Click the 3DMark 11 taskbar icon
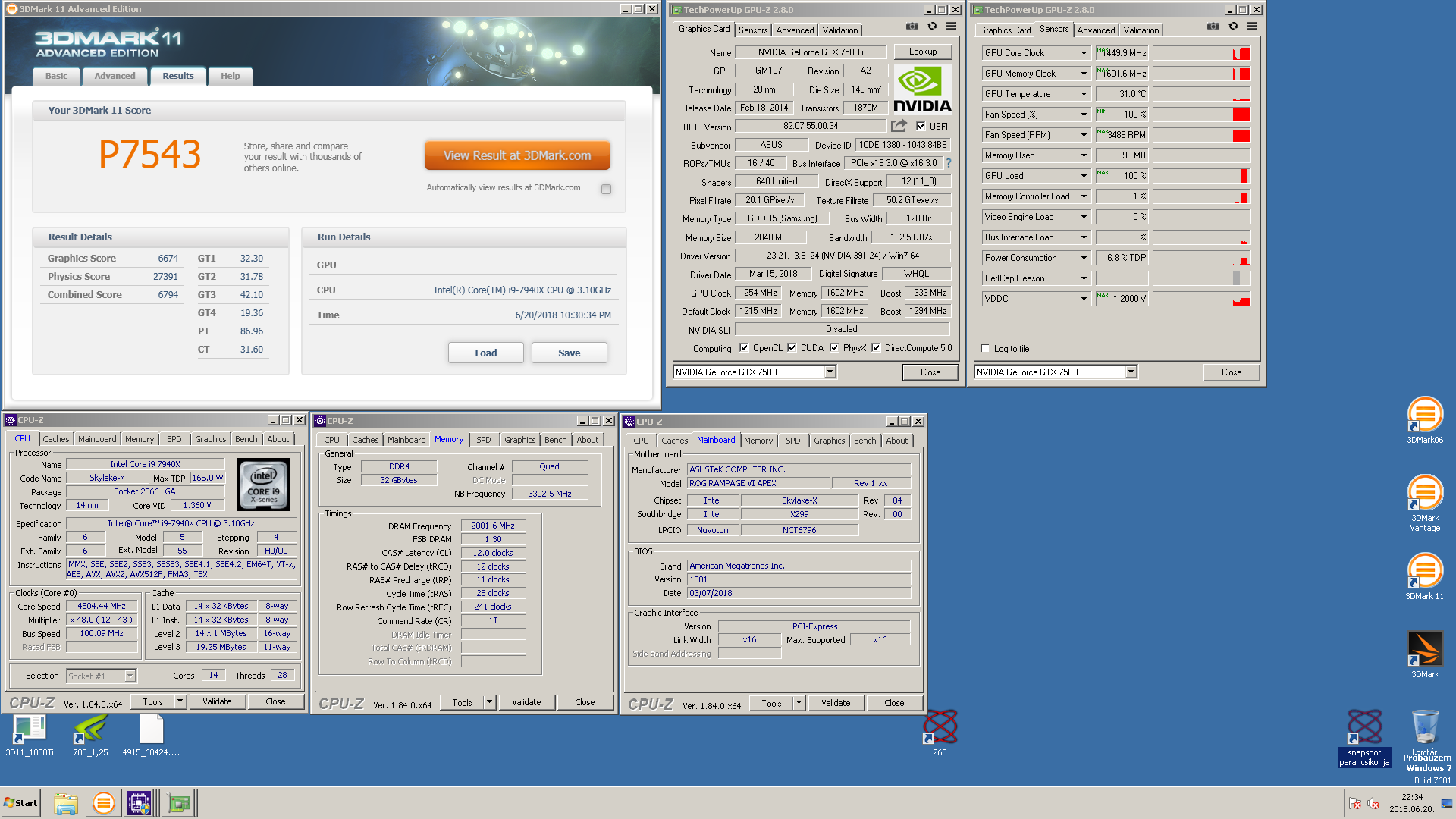The height and width of the screenshot is (819, 1456). [x=103, y=803]
